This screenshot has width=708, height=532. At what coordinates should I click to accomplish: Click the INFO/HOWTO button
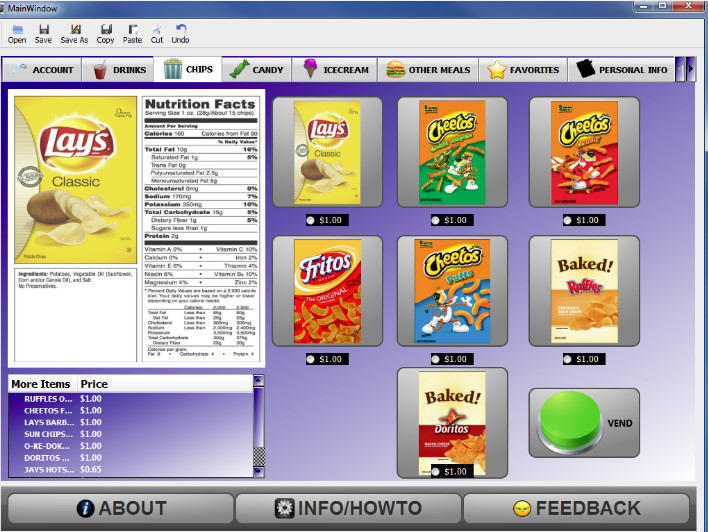click(x=349, y=508)
